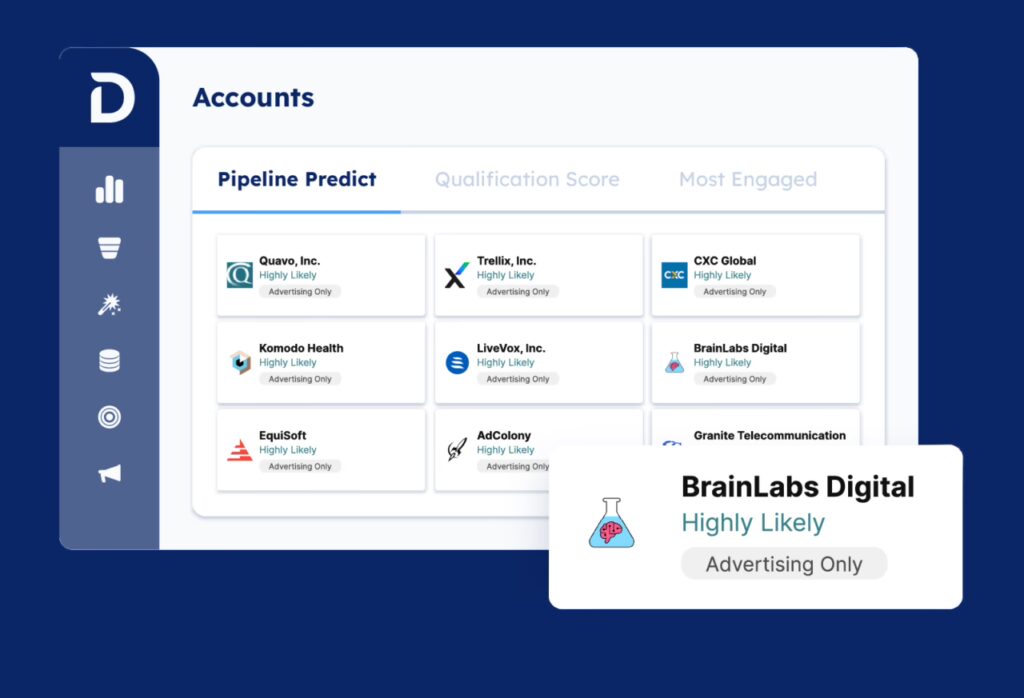Viewport: 1024px width, 698px height.
Task: Select the target bullseye icon
Action: pos(109,417)
